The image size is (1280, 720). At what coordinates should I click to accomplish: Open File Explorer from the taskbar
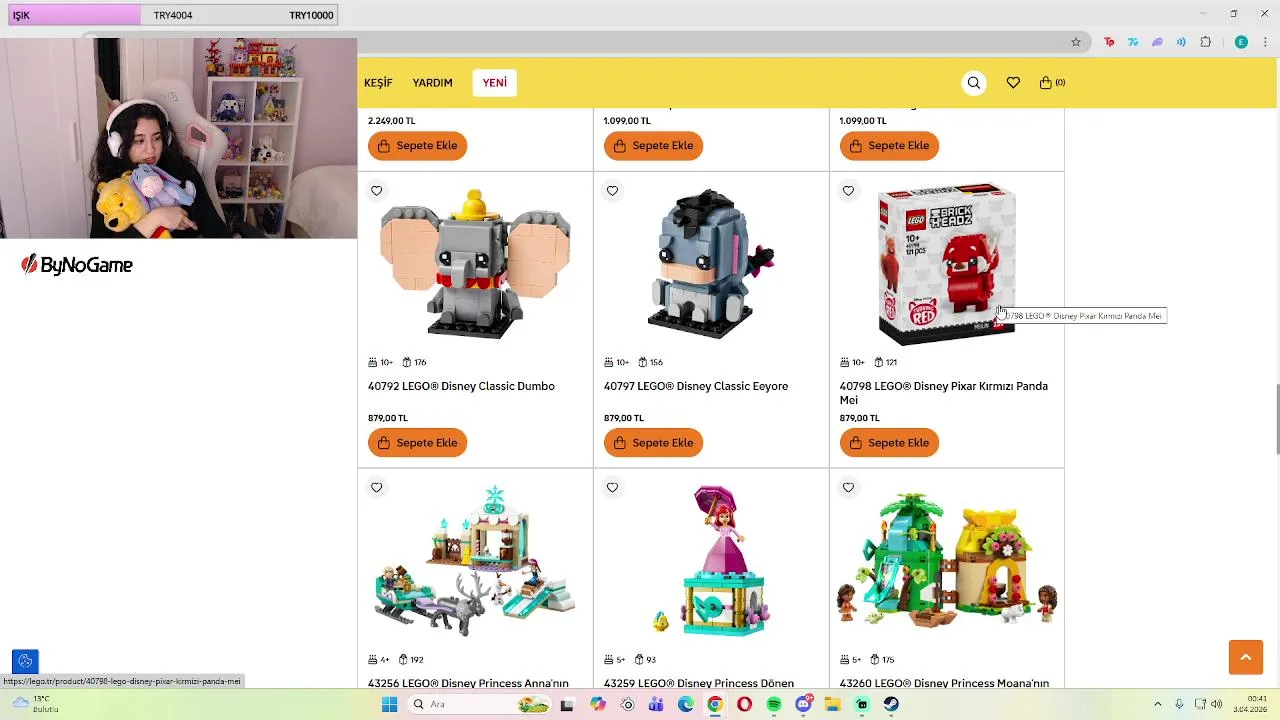point(832,704)
